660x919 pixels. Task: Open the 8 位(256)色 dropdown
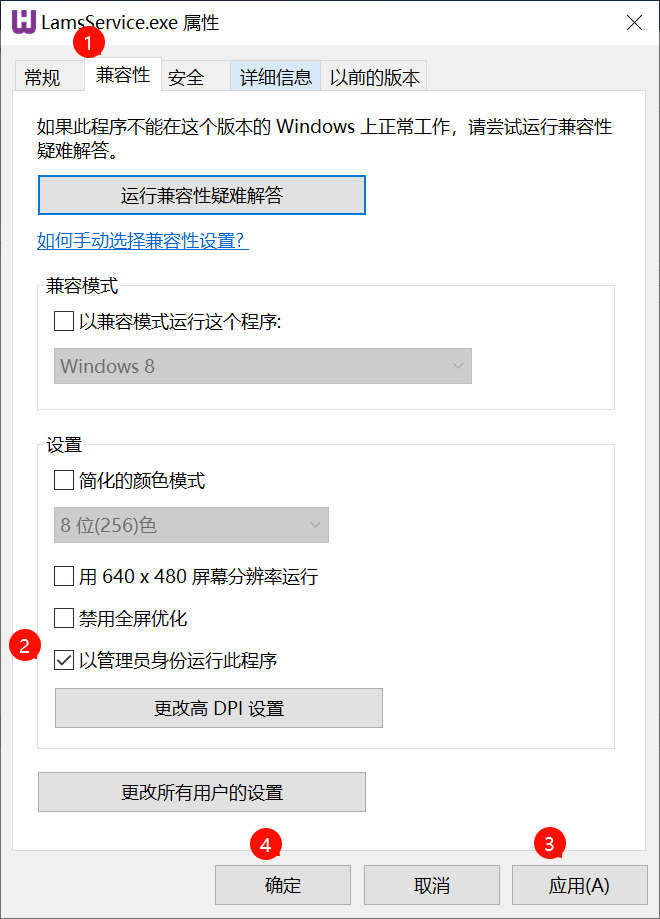(x=190, y=525)
